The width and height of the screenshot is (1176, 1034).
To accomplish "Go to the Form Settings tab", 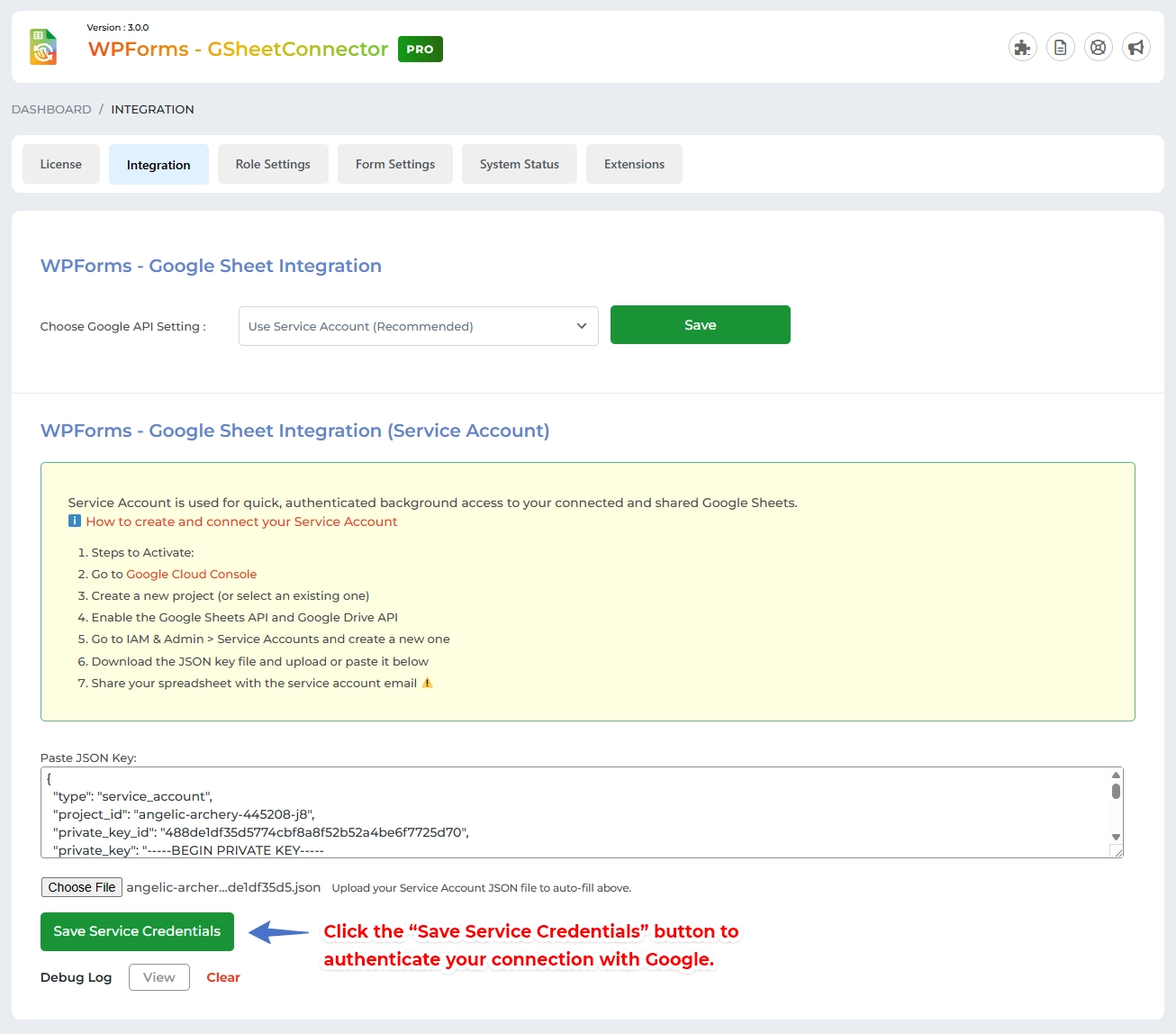I will pyautogui.click(x=395, y=164).
